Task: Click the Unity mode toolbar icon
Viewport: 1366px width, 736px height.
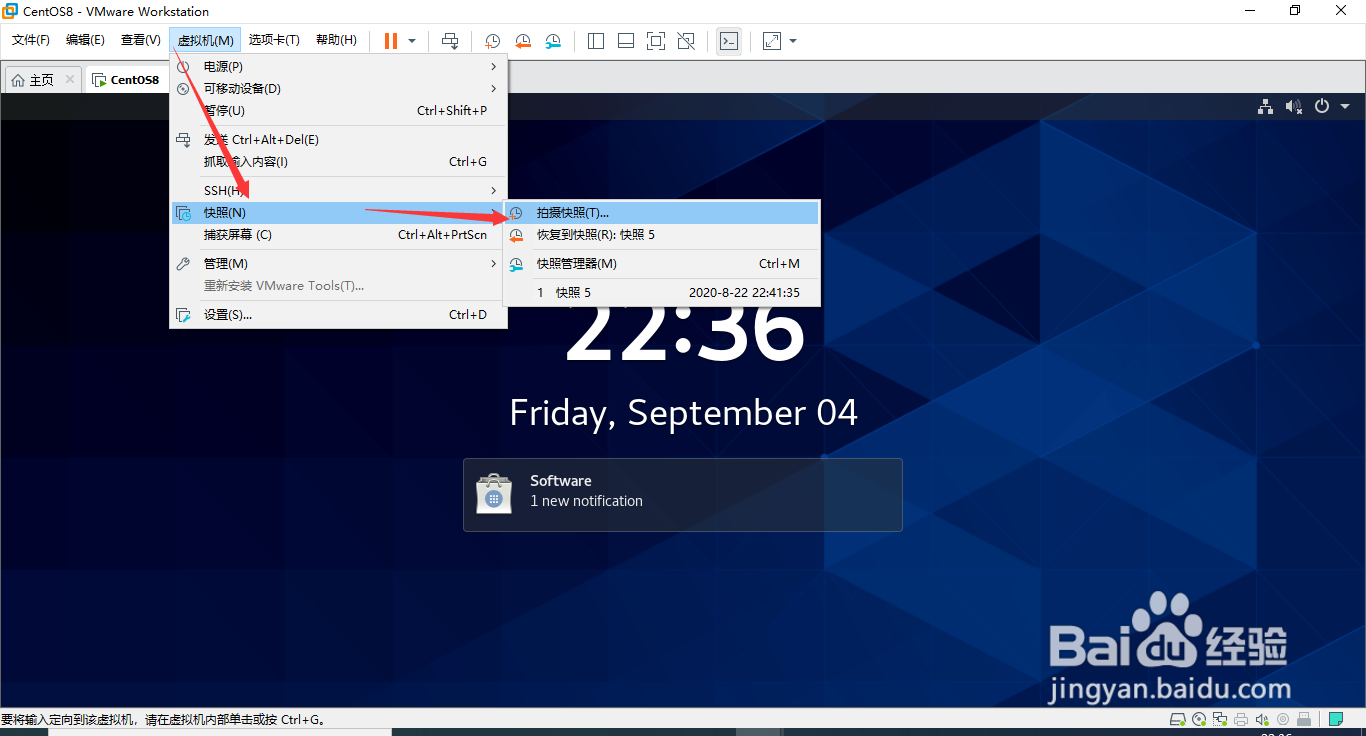Action: point(685,40)
